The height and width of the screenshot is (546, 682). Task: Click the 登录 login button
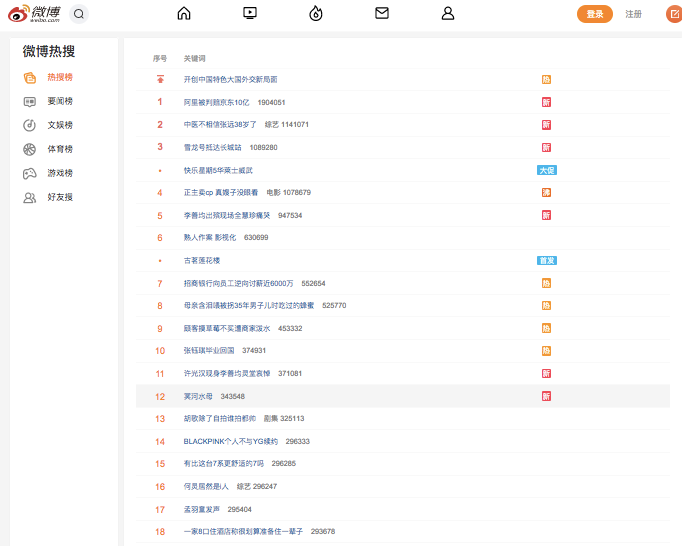click(595, 14)
